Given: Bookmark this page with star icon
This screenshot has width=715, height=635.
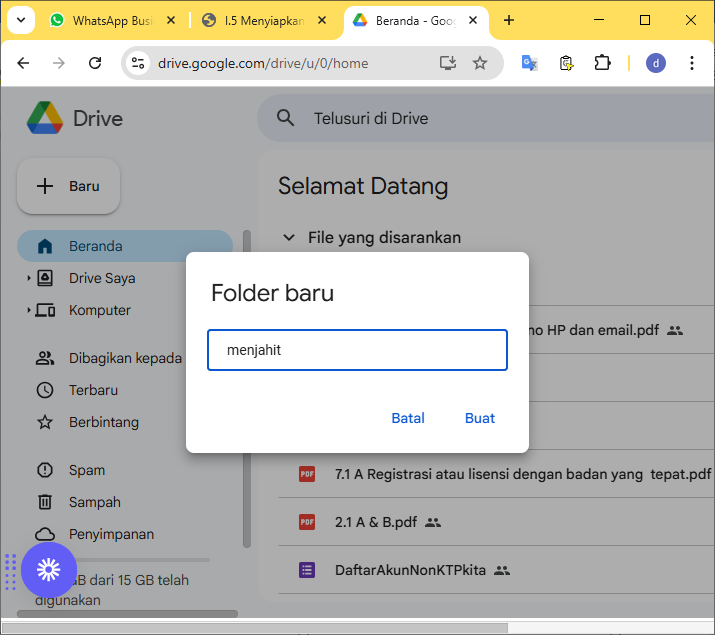Looking at the screenshot, I should tap(480, 63).
